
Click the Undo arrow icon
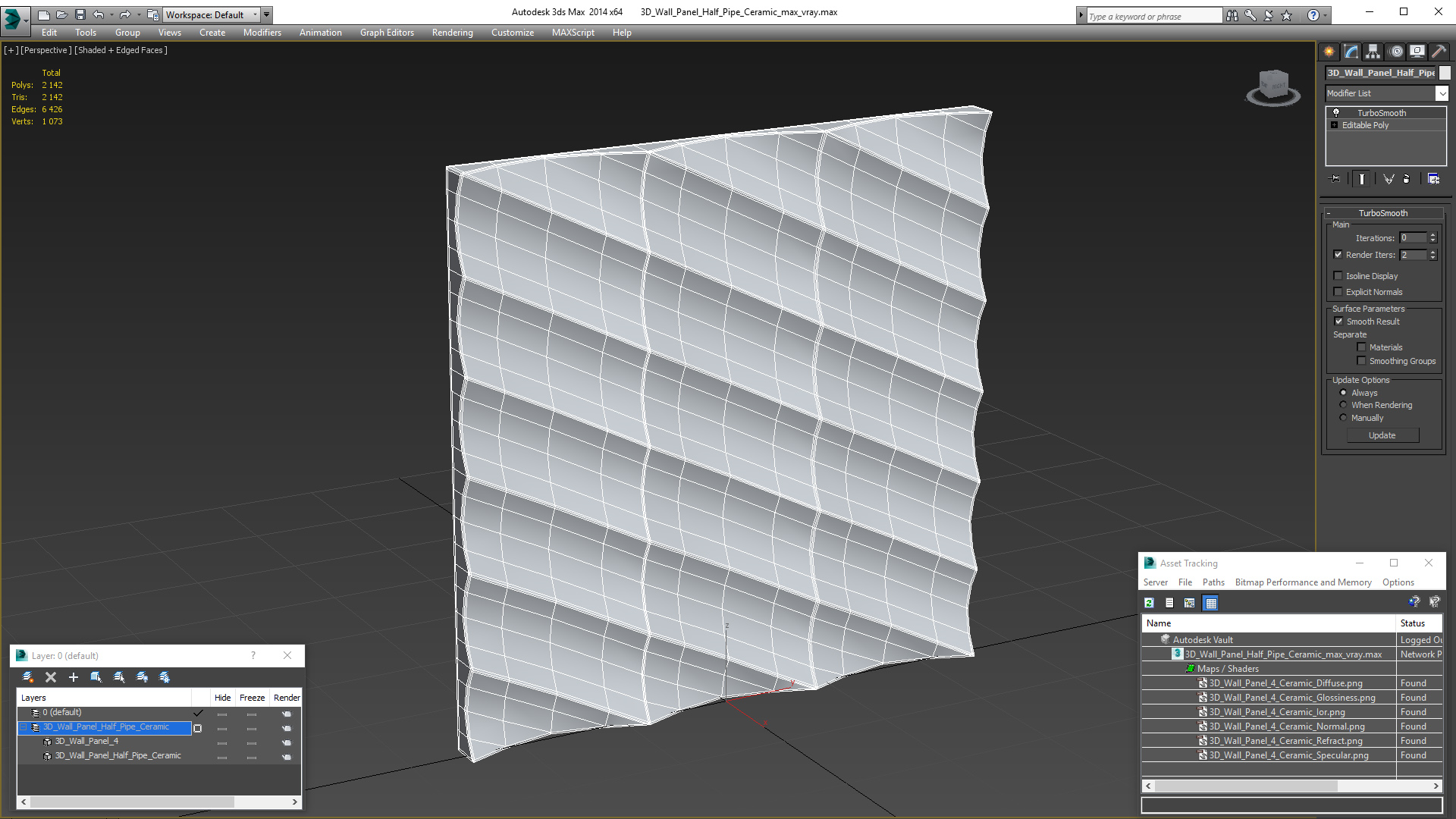coord(98,14)
